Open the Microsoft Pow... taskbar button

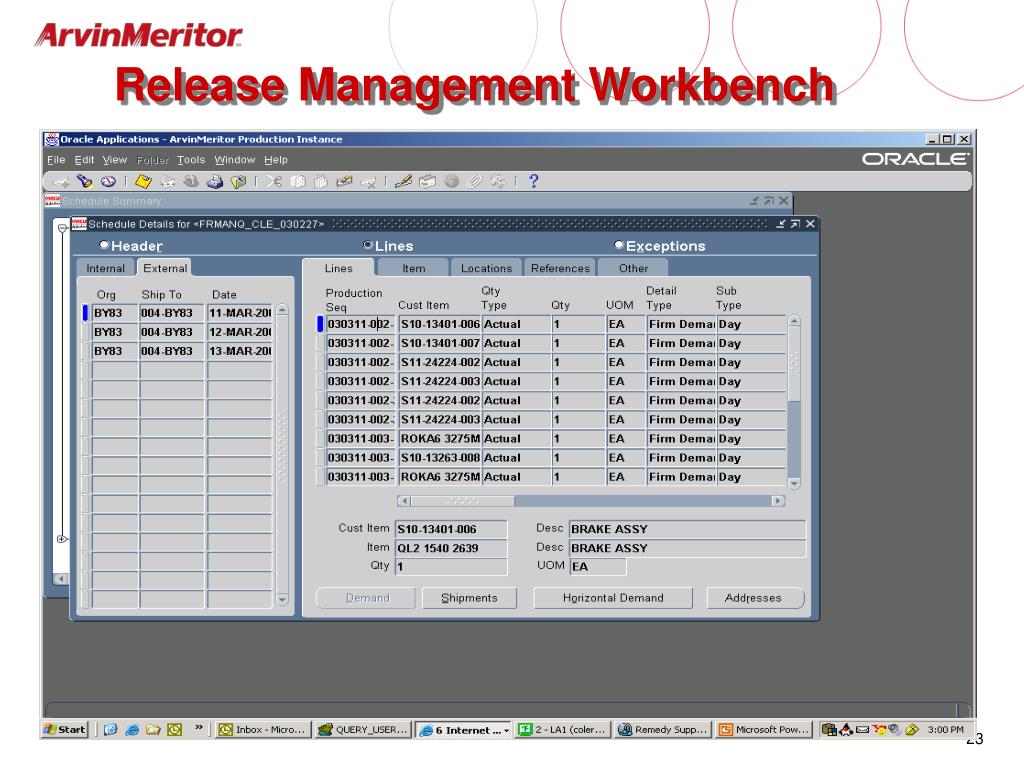coord(763,729)
